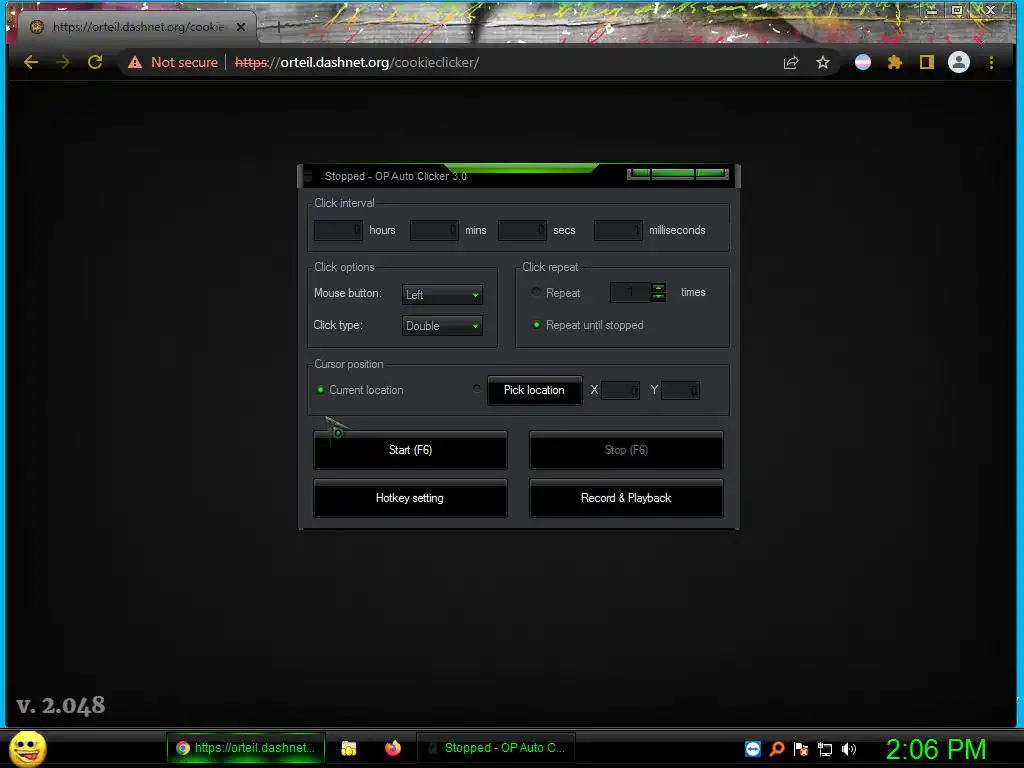Open Hotkey setting
Viewport: 1024px width, 768px height.
(x=410, y=498)
